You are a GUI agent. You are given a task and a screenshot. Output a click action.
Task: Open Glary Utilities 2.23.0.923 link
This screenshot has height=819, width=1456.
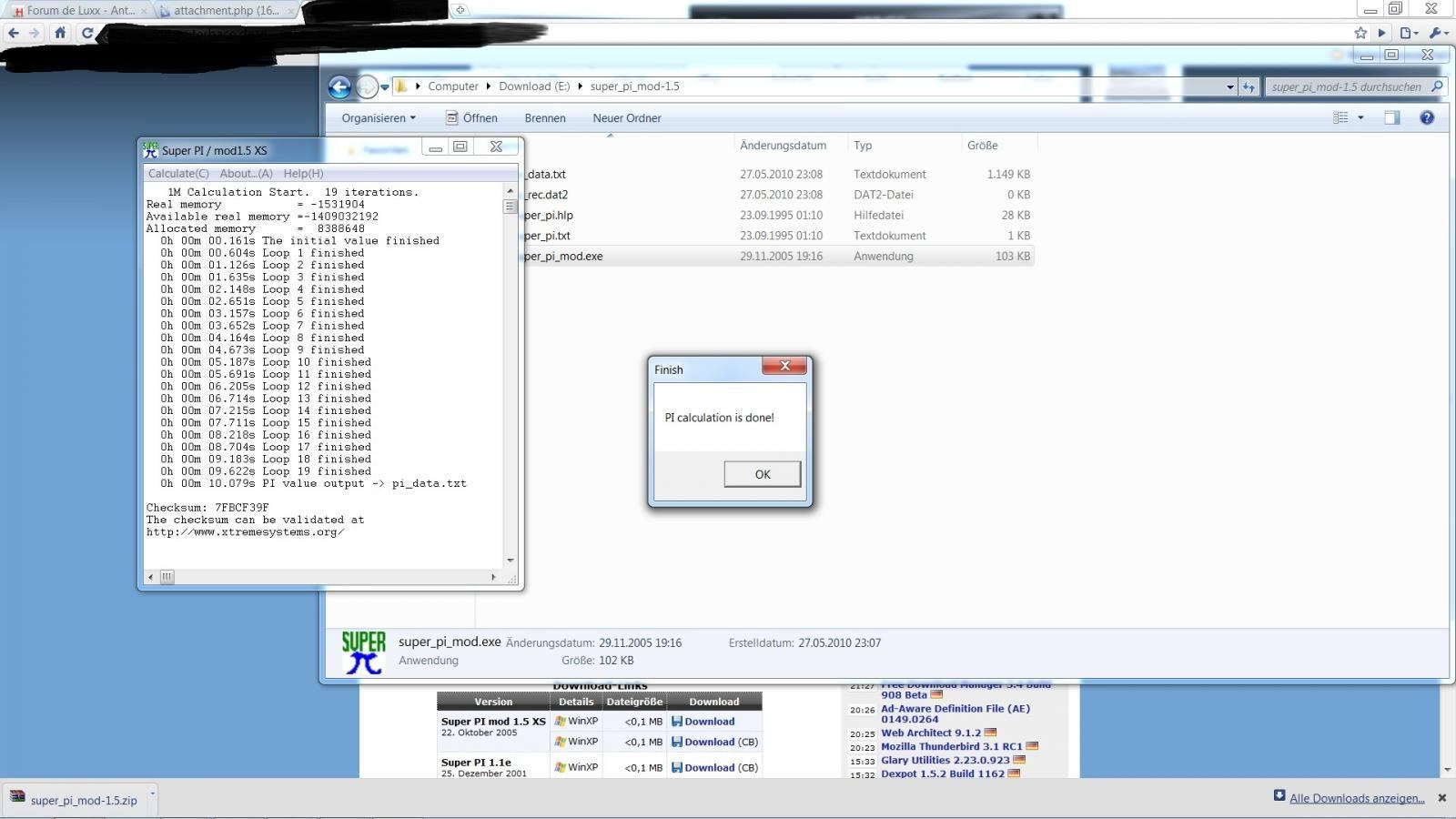click(x=945, y=760)
